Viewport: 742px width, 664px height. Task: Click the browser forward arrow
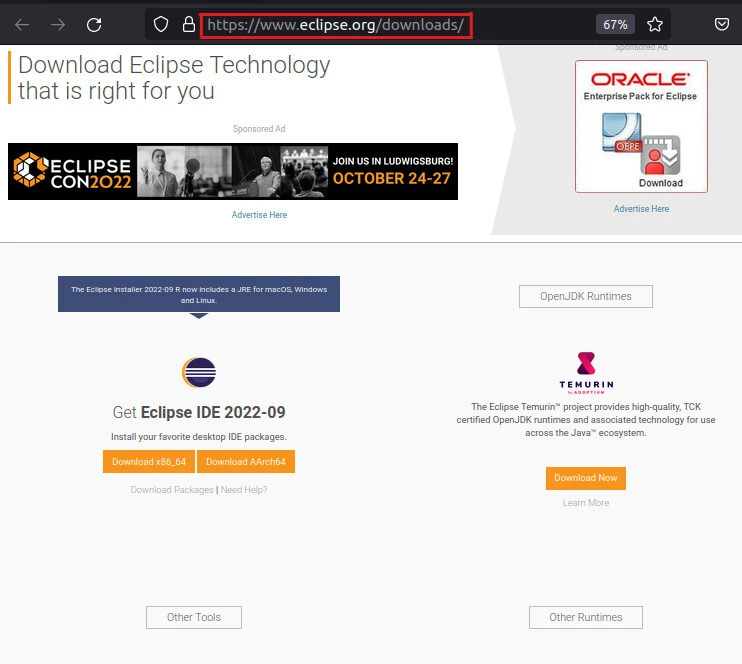pyautogui.click(x=58, y=24)
